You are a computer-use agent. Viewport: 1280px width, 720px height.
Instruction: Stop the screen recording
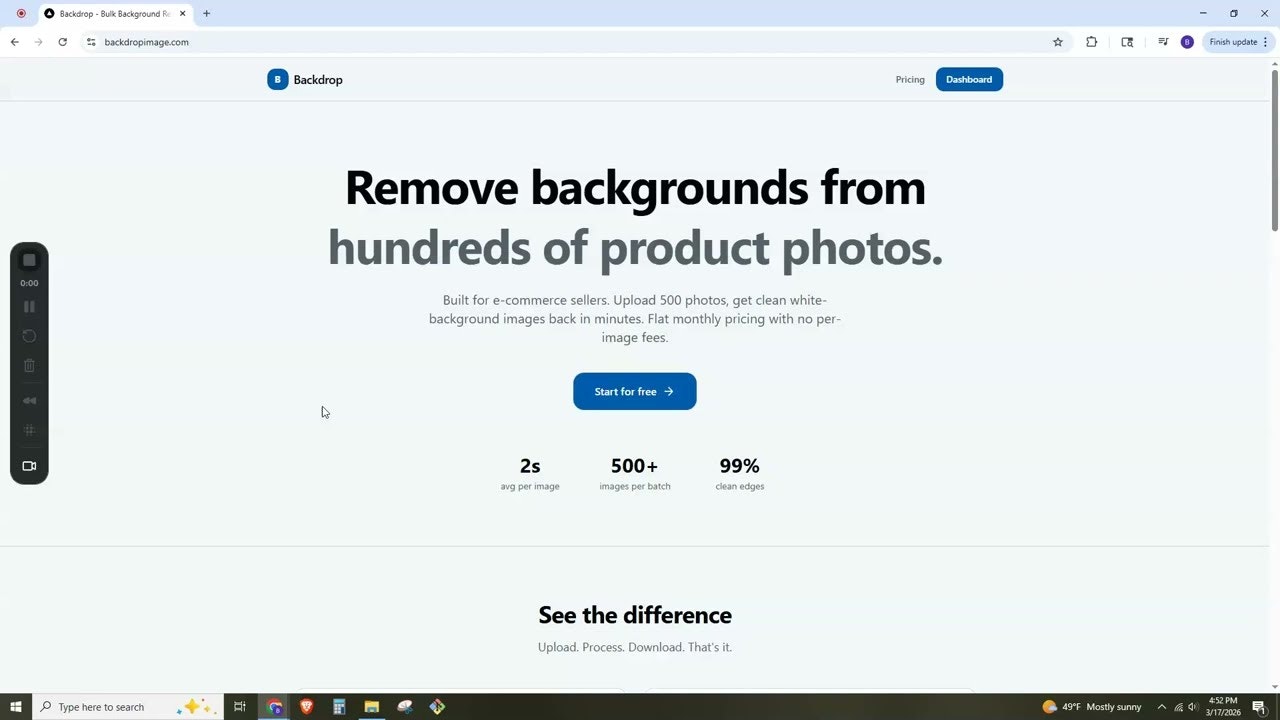tap(29, 259)
